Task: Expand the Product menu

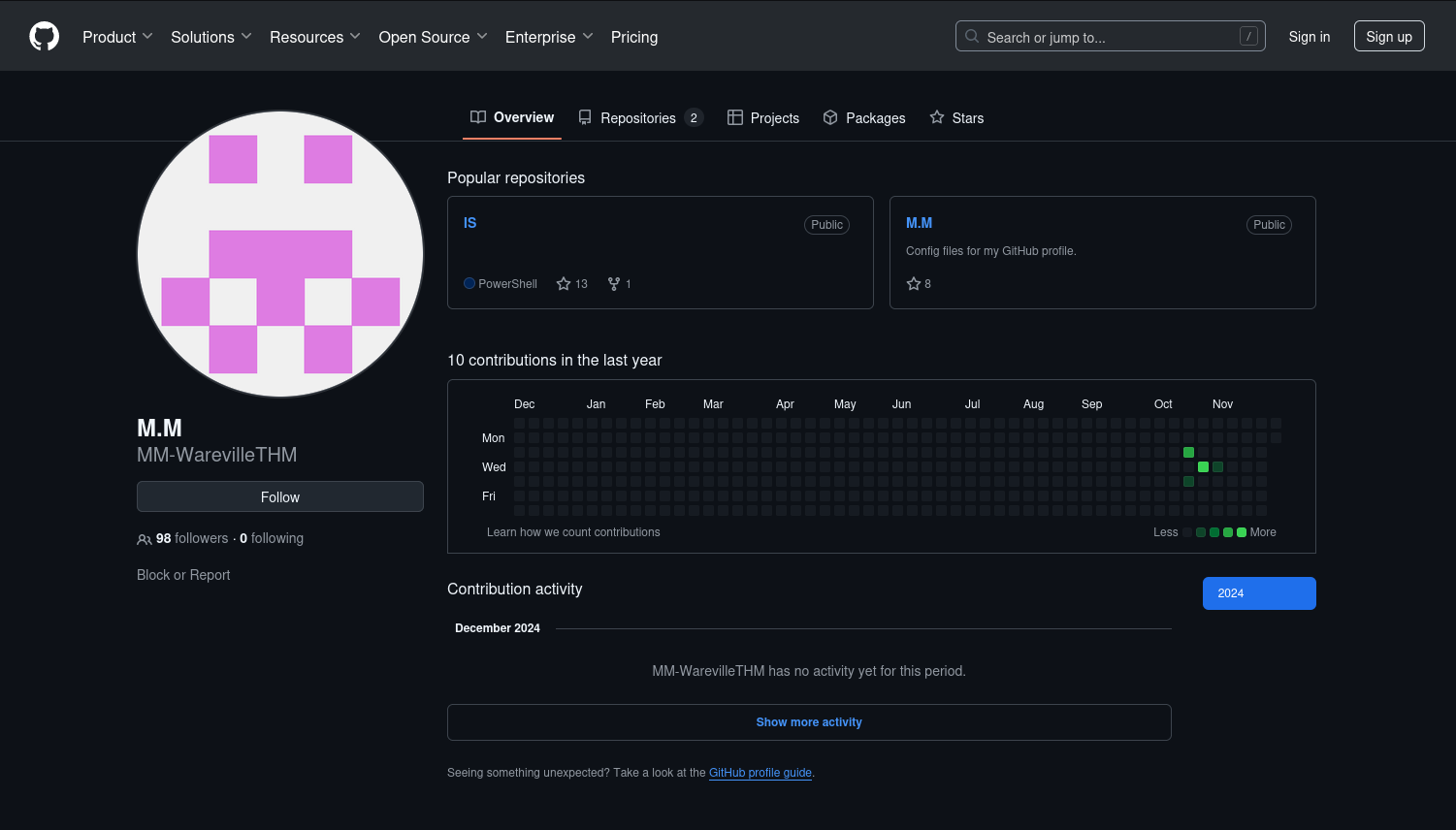Action: (117, 37)
